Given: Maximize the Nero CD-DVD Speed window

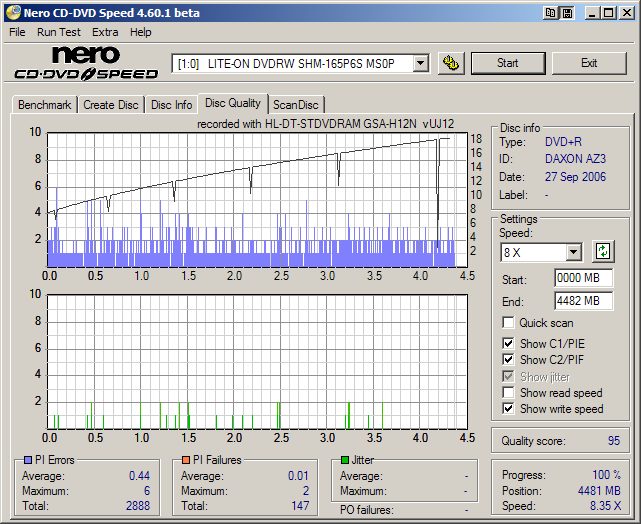Looking at the screenshot, I should point(608,13).
